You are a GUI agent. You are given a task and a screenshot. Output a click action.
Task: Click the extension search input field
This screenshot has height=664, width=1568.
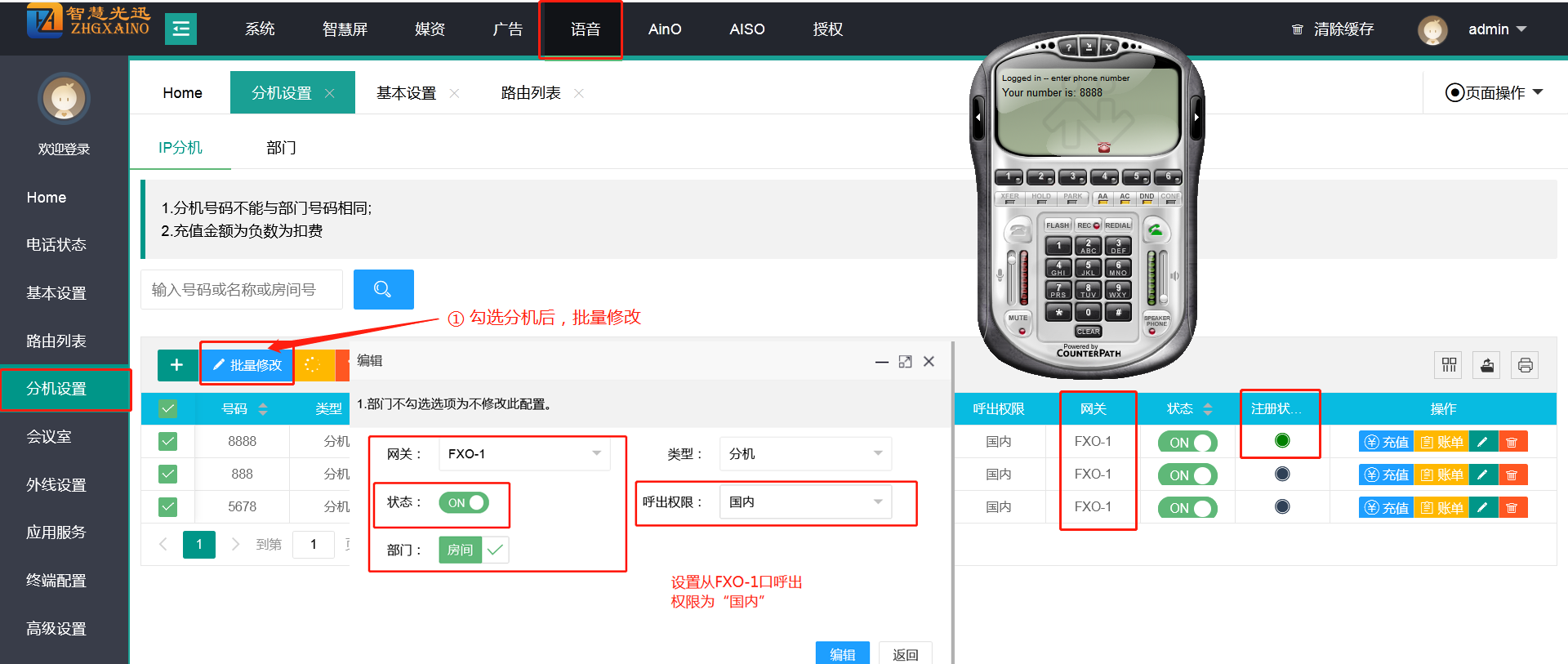(x=242, y=290)
